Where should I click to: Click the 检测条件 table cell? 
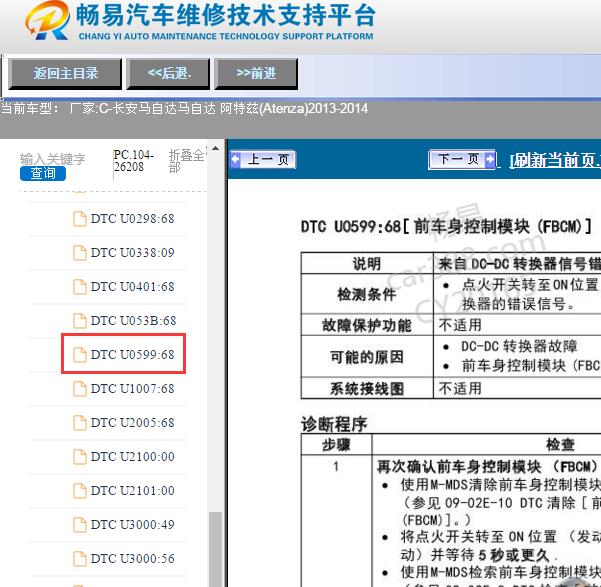367,294
